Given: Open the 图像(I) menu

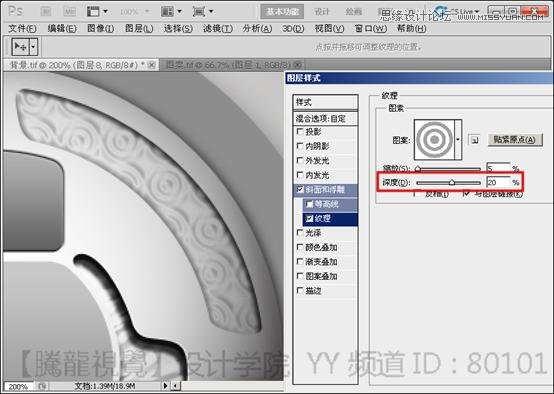Looking at the screenshot, I should point(101,29).
